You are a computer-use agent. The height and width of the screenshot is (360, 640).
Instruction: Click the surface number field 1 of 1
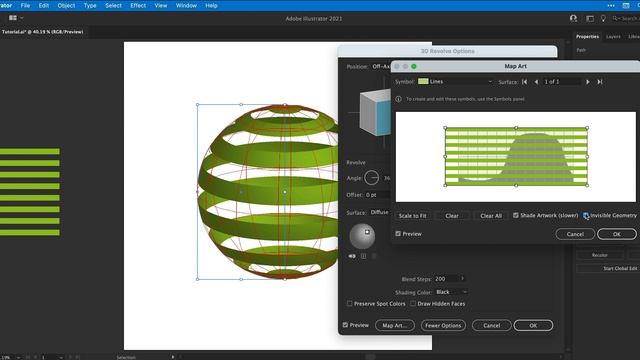pos(562,82)
